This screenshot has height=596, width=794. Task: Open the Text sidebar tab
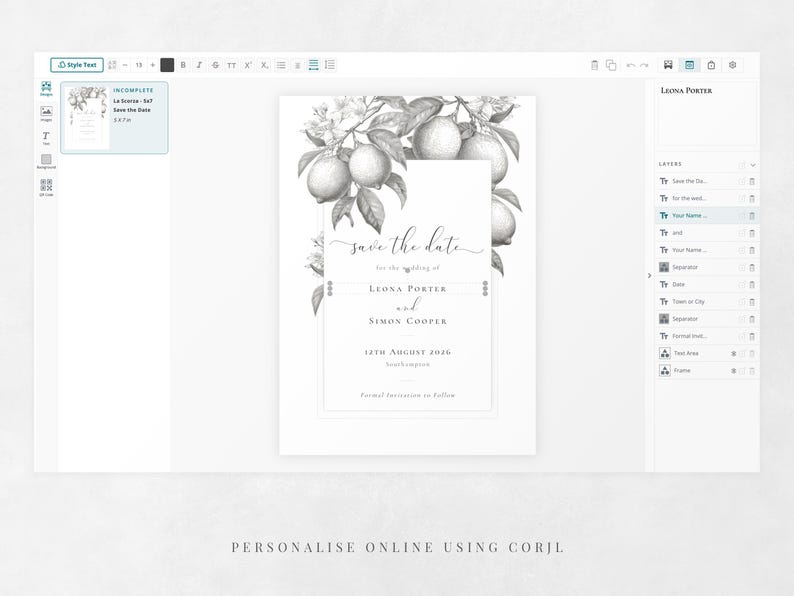point(46,138)
